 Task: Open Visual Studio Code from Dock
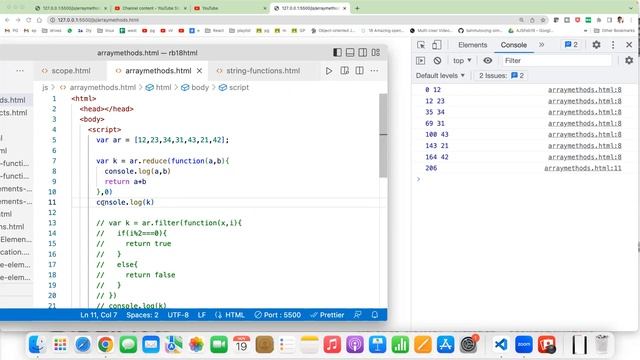coord(501,345)
